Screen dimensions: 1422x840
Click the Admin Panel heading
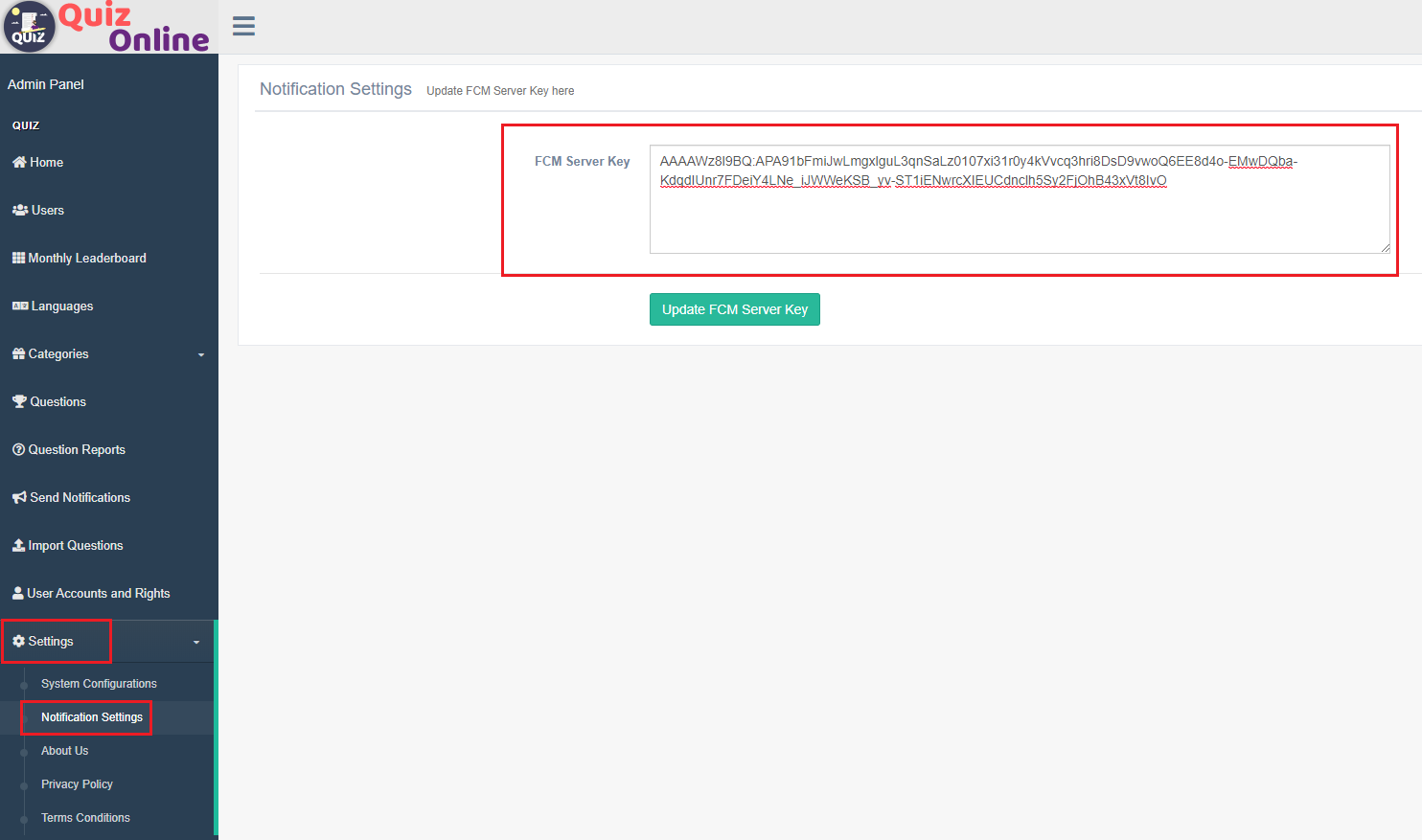click(x=46, y=84)
